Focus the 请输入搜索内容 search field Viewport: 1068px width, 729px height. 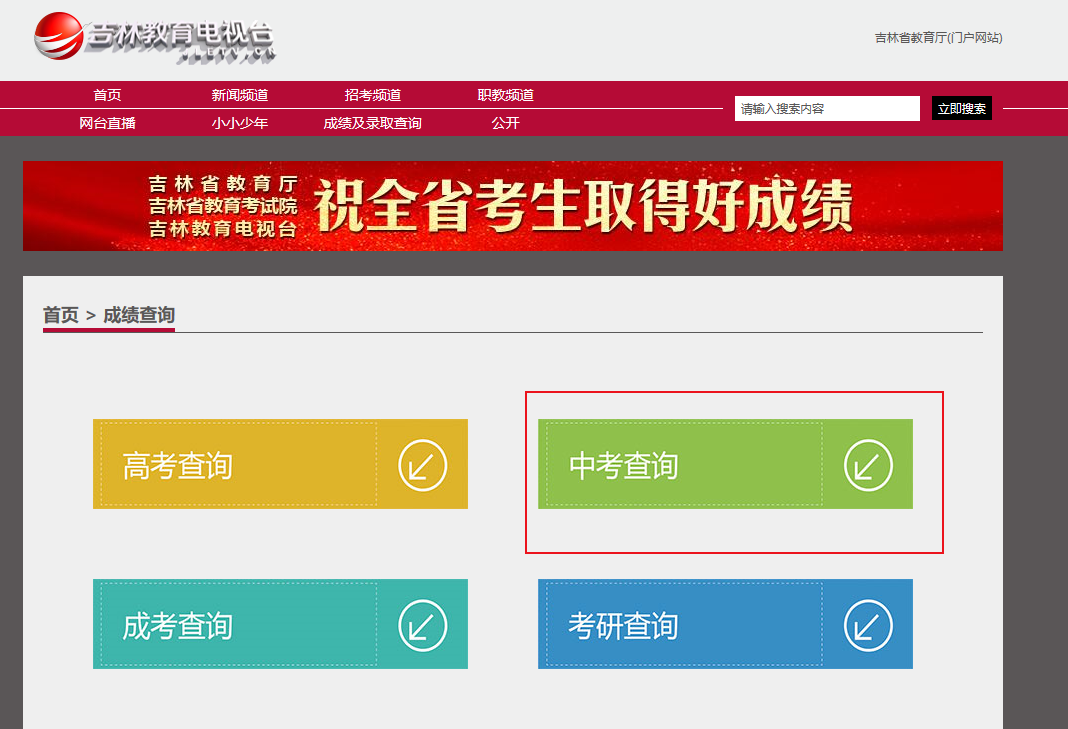[x=826, y=108]
